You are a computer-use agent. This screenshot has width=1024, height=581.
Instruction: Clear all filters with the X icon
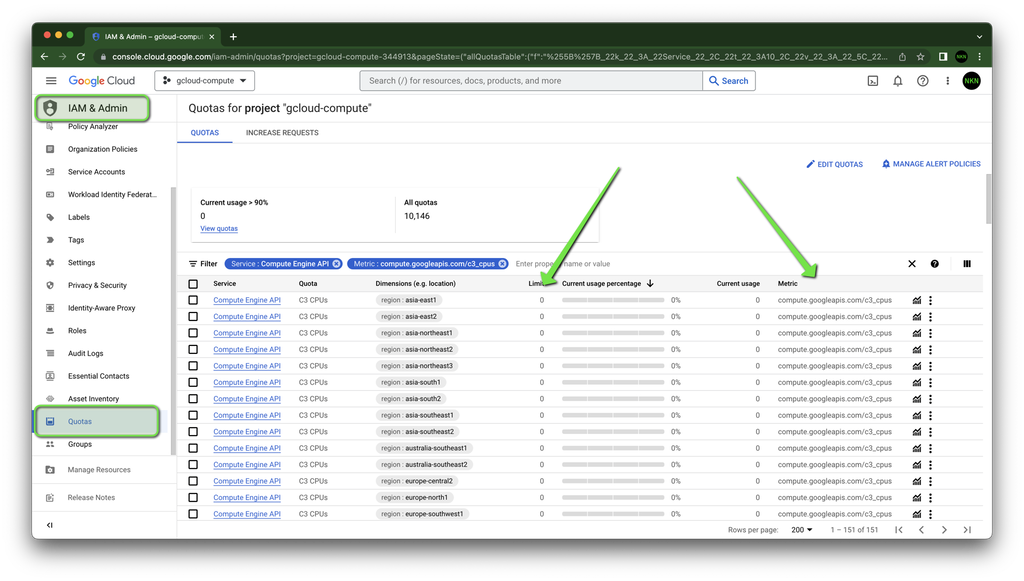tap(912, 264)
